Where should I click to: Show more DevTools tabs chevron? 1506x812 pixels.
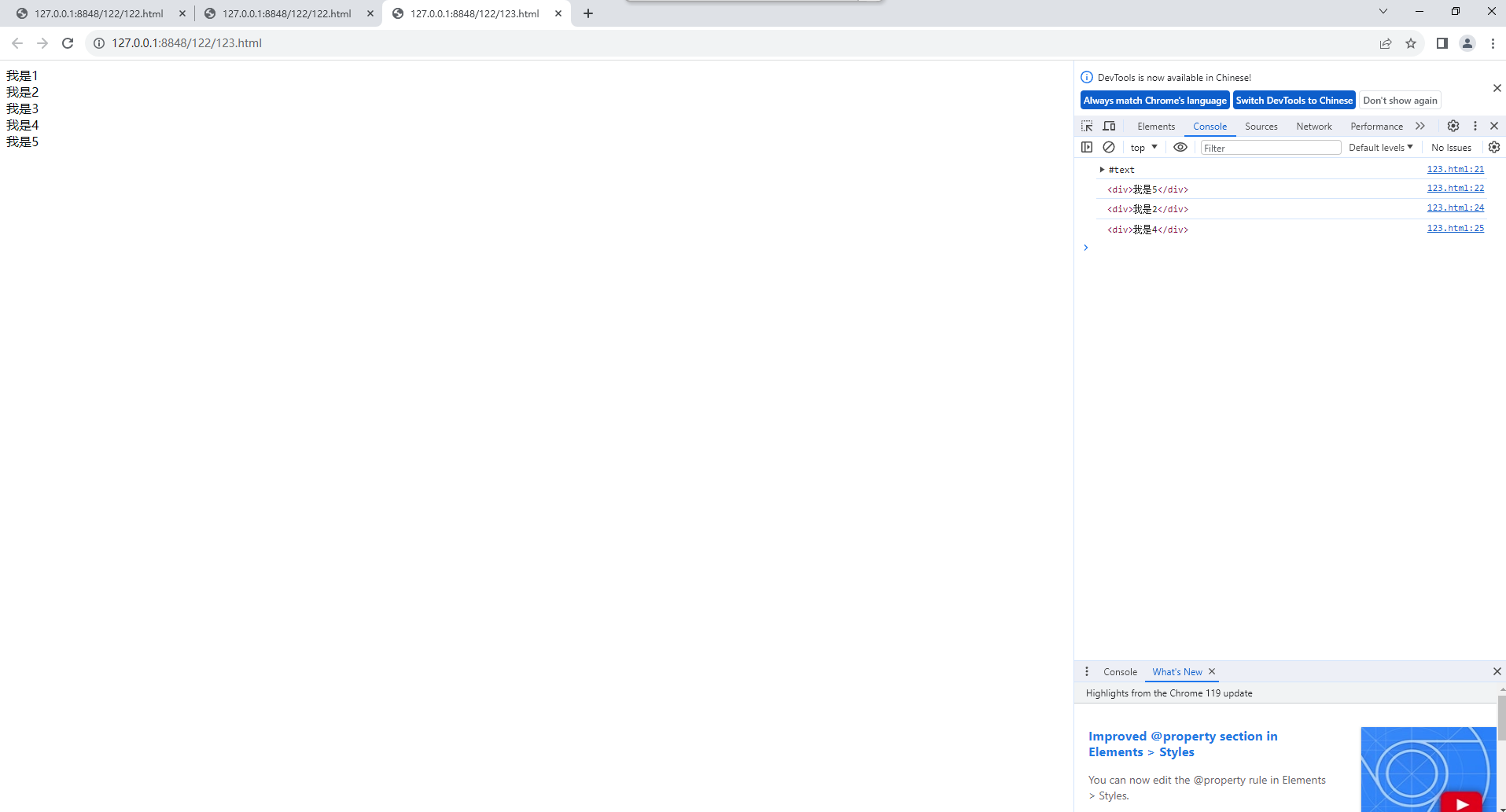[1420, 126]
